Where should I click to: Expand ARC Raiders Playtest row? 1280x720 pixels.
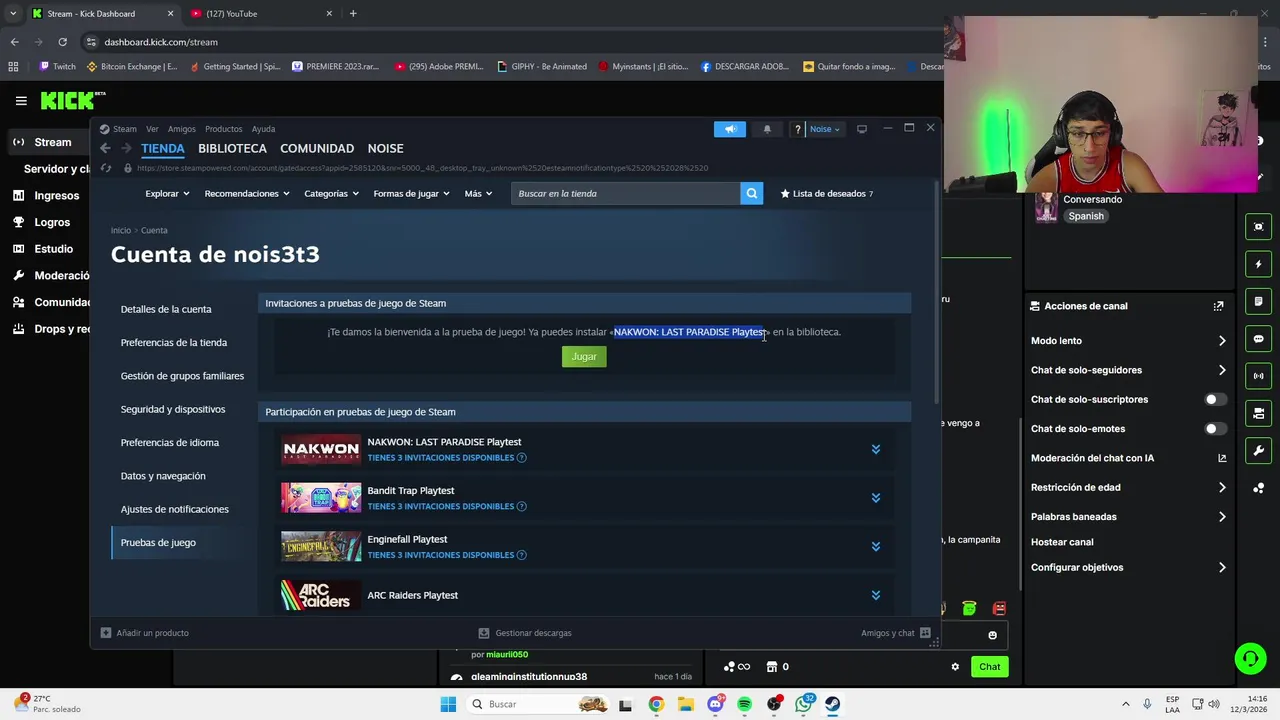pos(875,595)
